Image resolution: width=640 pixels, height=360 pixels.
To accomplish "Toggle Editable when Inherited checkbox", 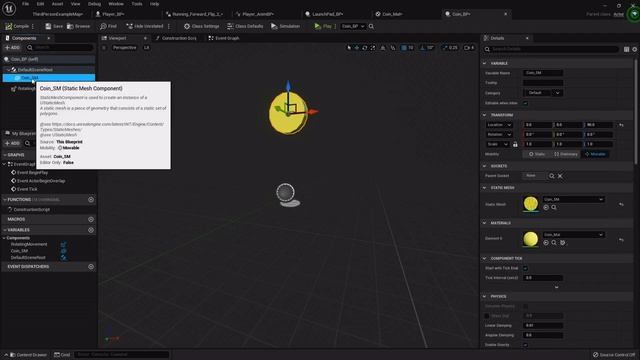I will 525,103.
